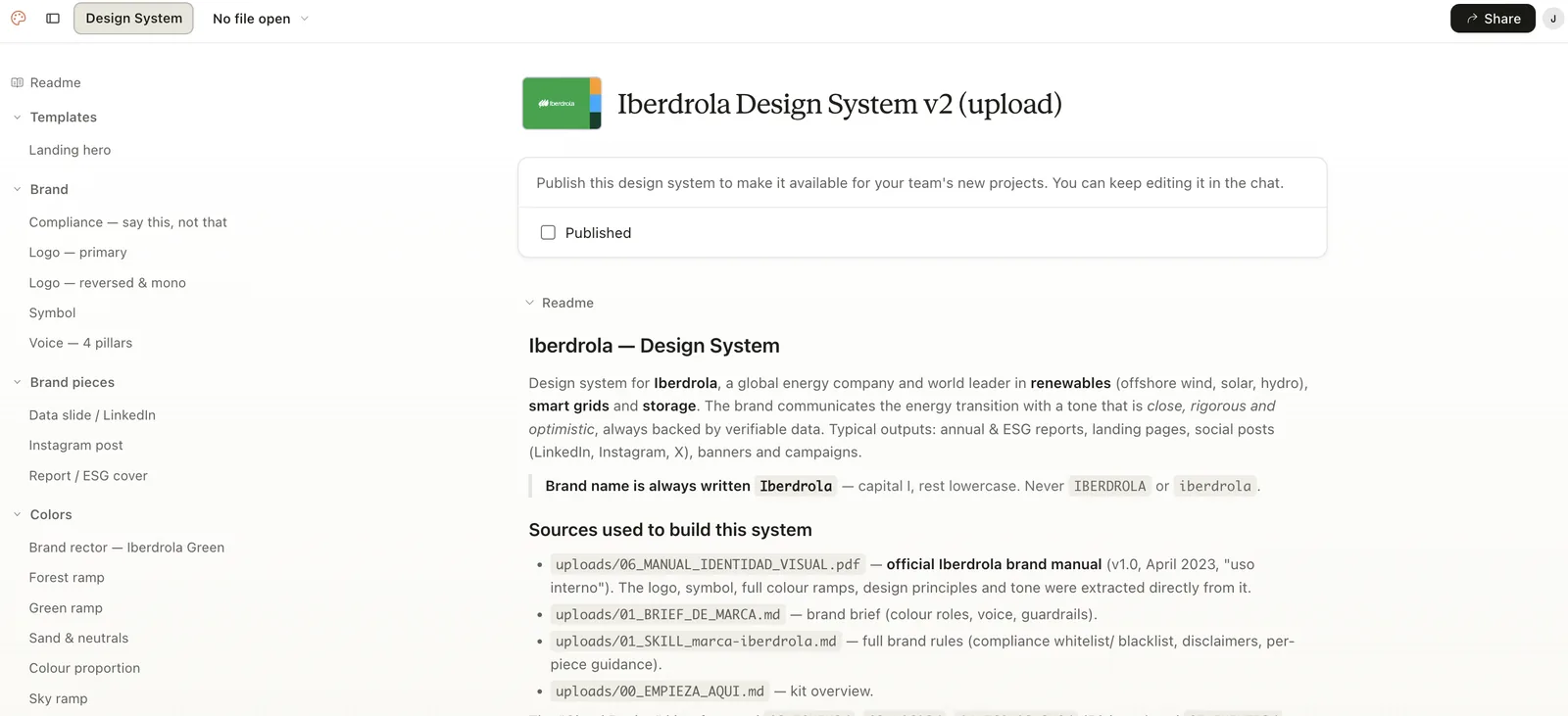Click the palette app logo icon
Screen dimensions: 1568x716
pos(19,18)
